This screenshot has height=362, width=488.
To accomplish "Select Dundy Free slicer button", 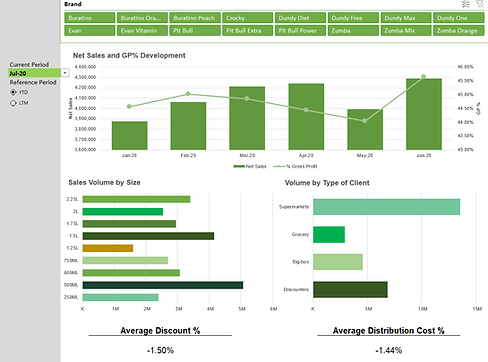I will coord(353,18).
